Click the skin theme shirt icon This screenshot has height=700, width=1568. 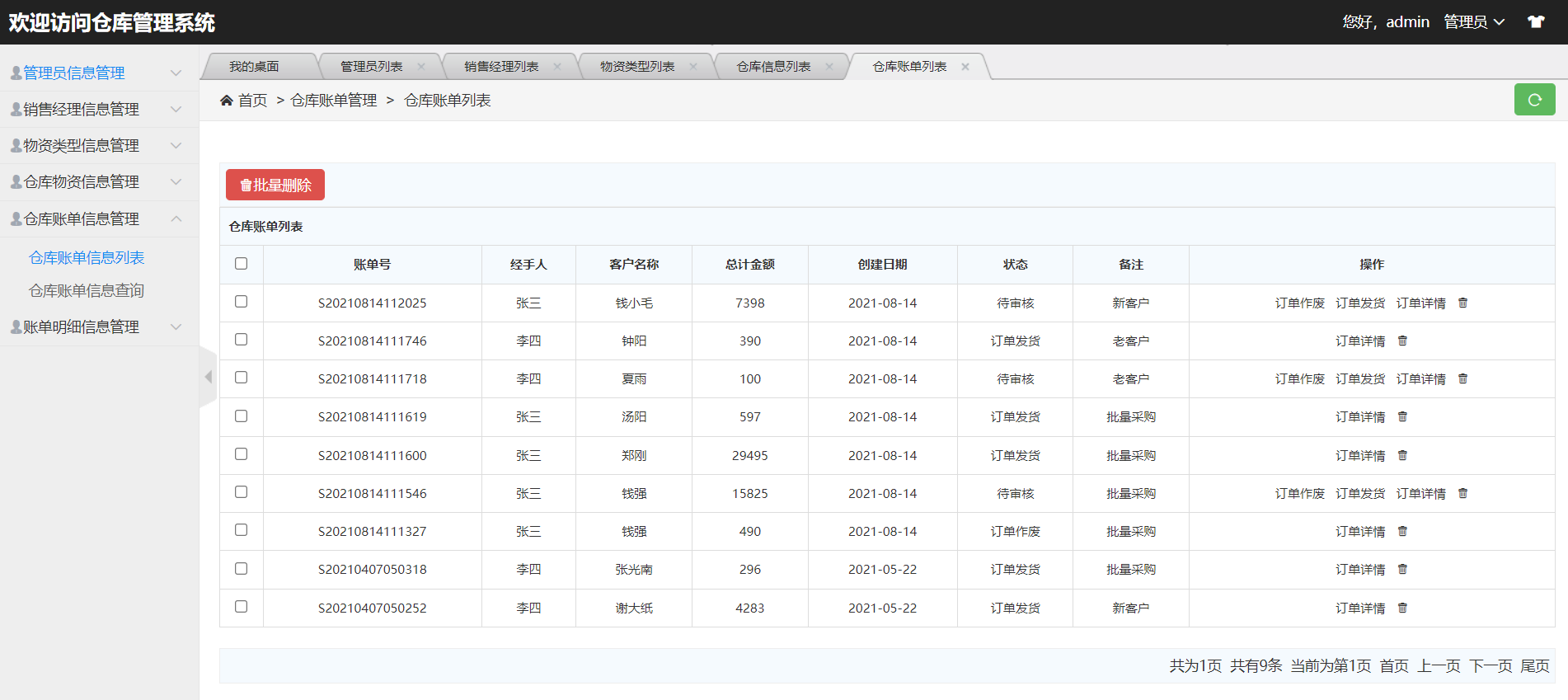[1536, 22]
